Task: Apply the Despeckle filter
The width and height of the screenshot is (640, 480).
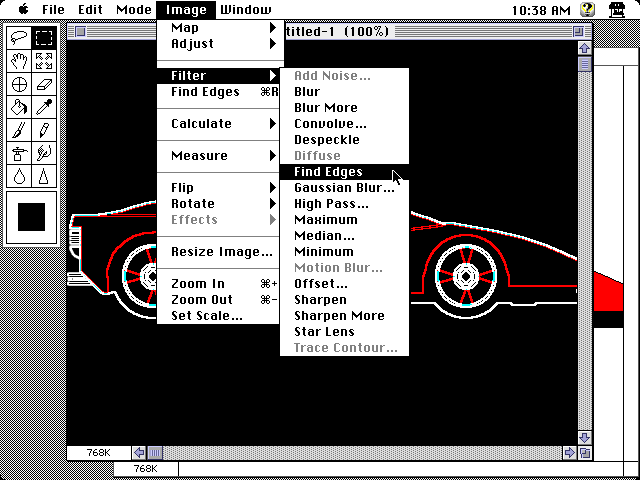Action: (344, 140)
